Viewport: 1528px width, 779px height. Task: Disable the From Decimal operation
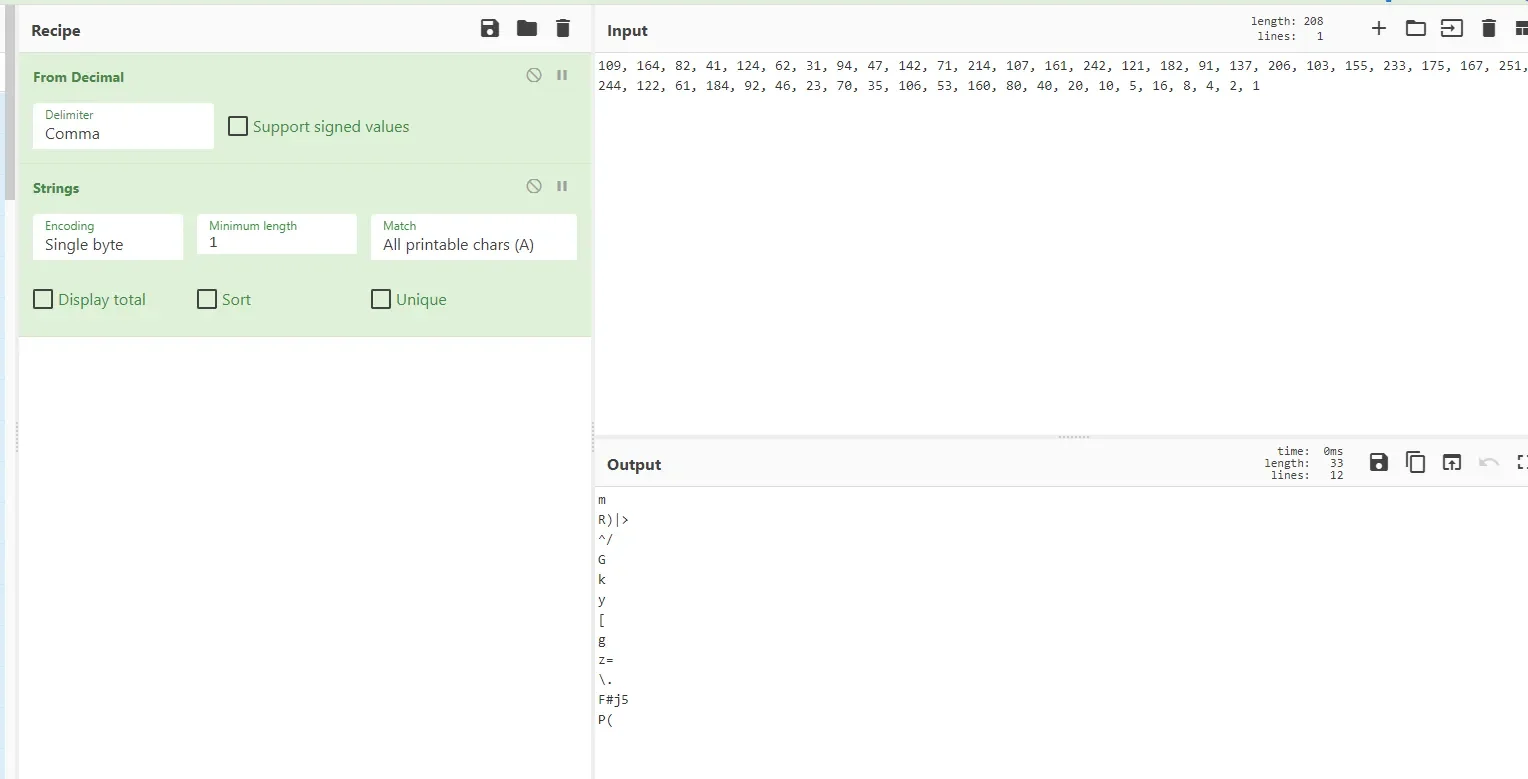(534, 76)
